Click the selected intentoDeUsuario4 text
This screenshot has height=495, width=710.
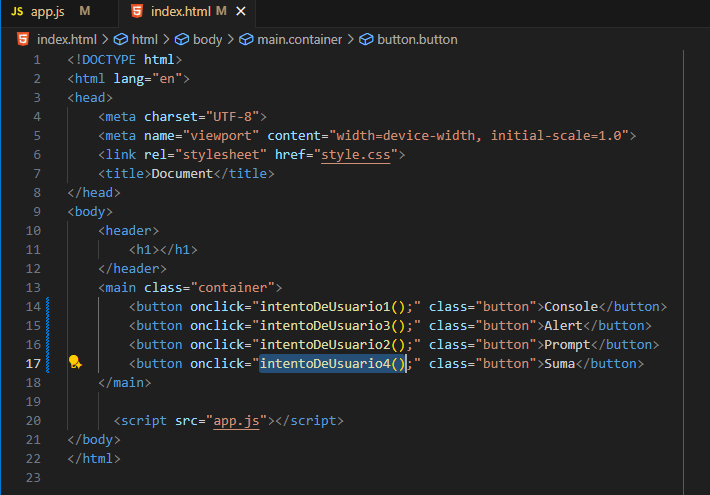coord(330,363)
